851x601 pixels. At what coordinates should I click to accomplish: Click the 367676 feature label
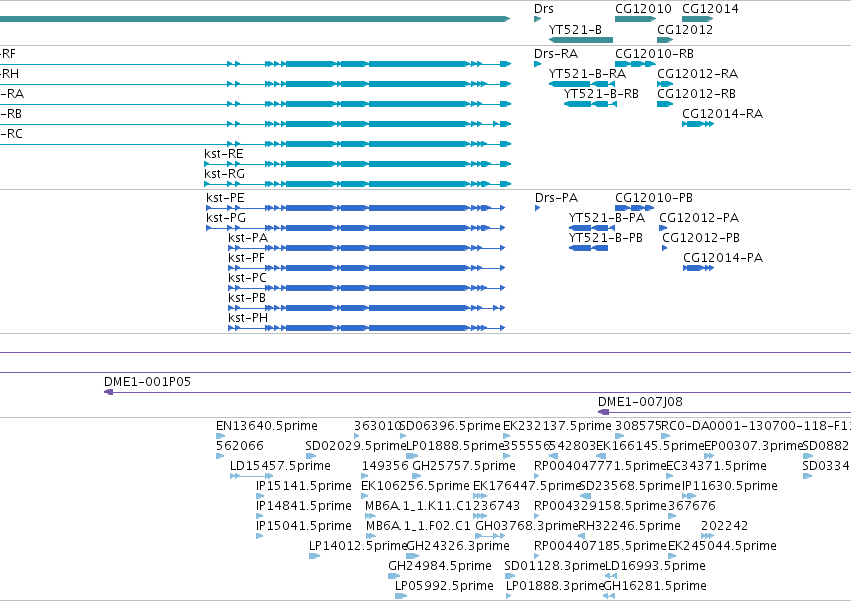pos(692,505)
